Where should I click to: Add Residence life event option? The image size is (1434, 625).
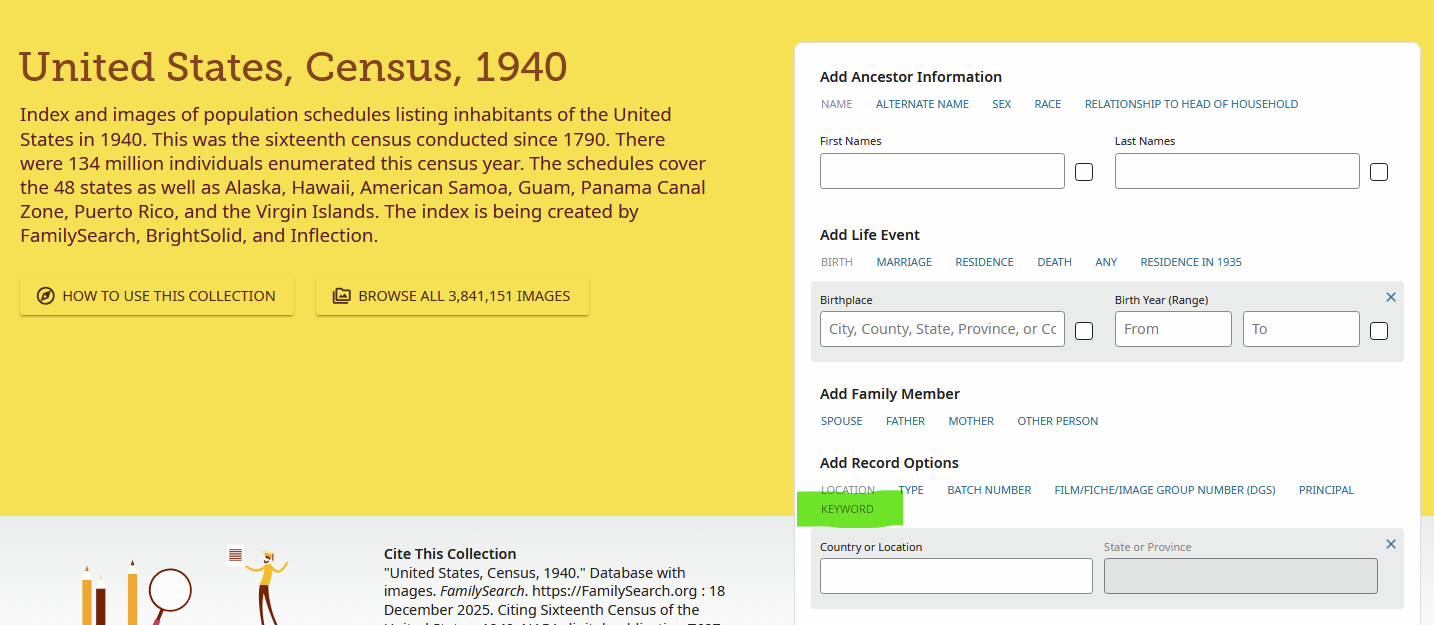pos(984,262)
